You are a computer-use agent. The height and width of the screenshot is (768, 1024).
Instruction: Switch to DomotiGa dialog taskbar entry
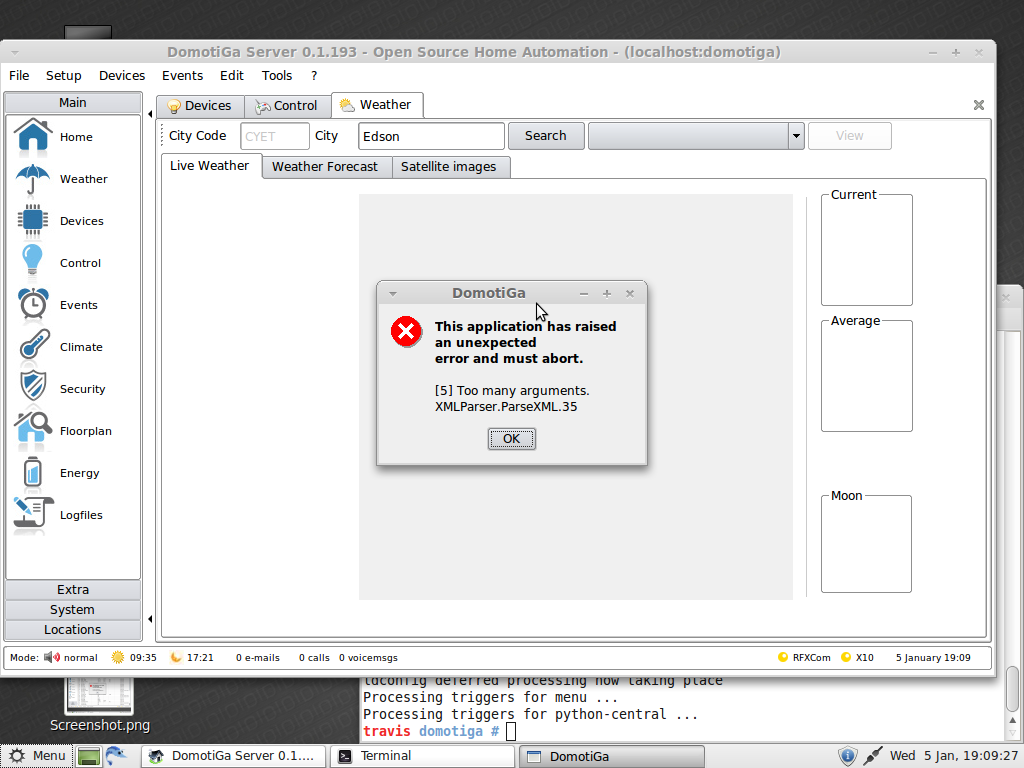[612, 756]
